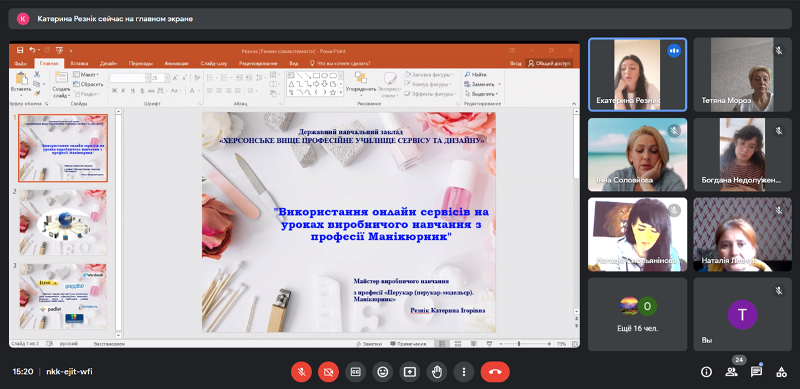
Task: Expand the shapes gallery more arrow
Action: (x=341, y=93)
